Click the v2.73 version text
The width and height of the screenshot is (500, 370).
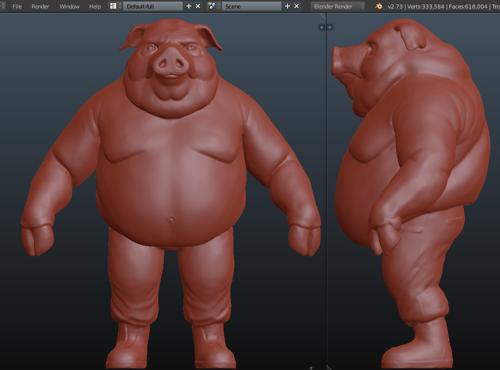coord(395,6)
